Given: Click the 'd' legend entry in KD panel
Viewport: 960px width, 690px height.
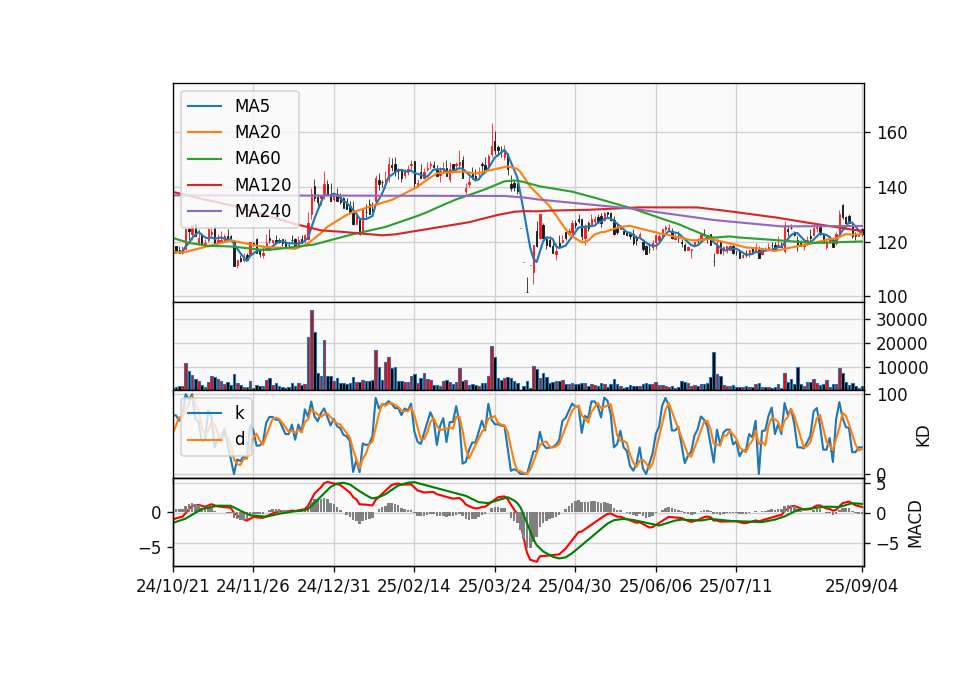Looking at the screenshot, I should tap(239, 438).
